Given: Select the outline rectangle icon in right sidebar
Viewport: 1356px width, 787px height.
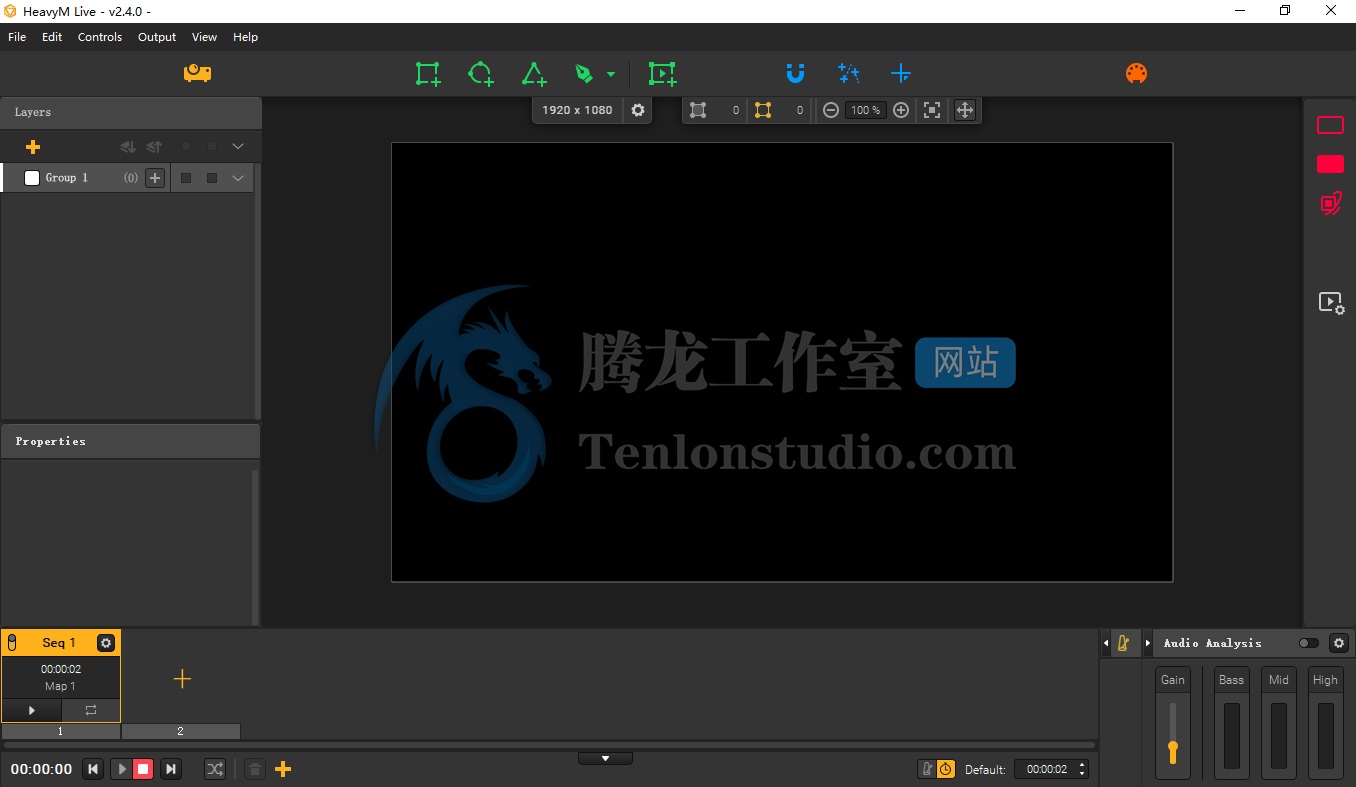Looking at the screenshot, I should pyautogui.click(x=1330, y=125).
